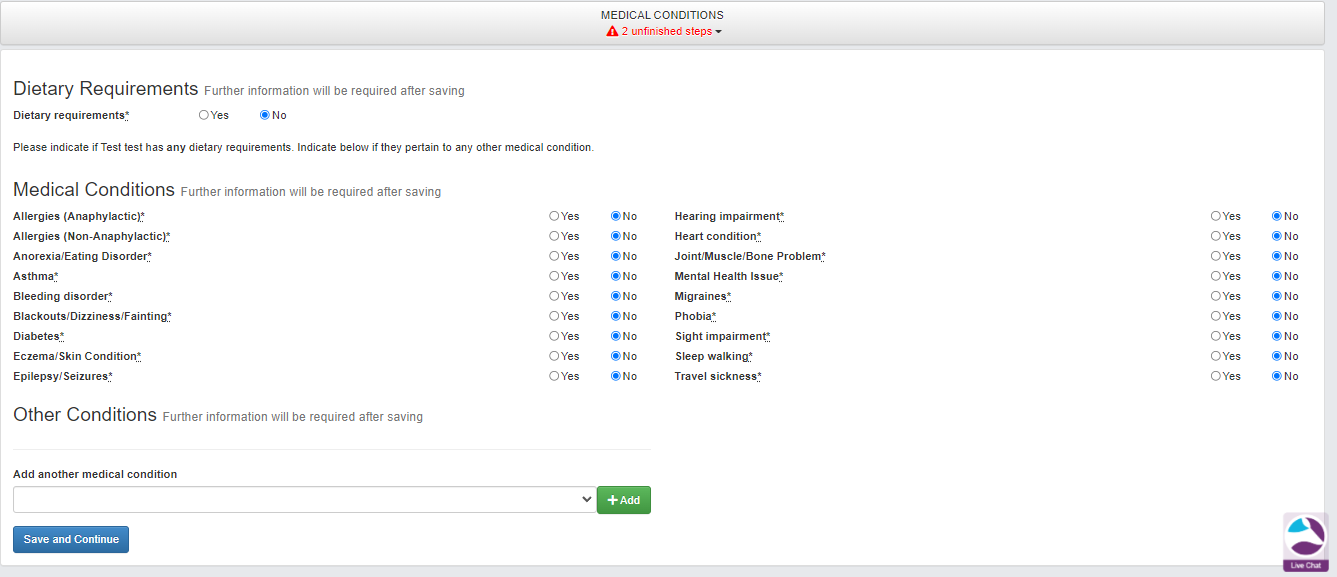
Task: Select Yes for Migraines
Action: pos(1215,296)
